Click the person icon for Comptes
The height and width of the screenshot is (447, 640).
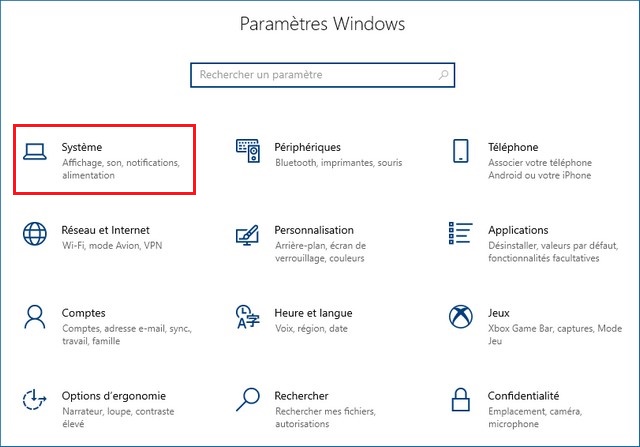(35, 317)
